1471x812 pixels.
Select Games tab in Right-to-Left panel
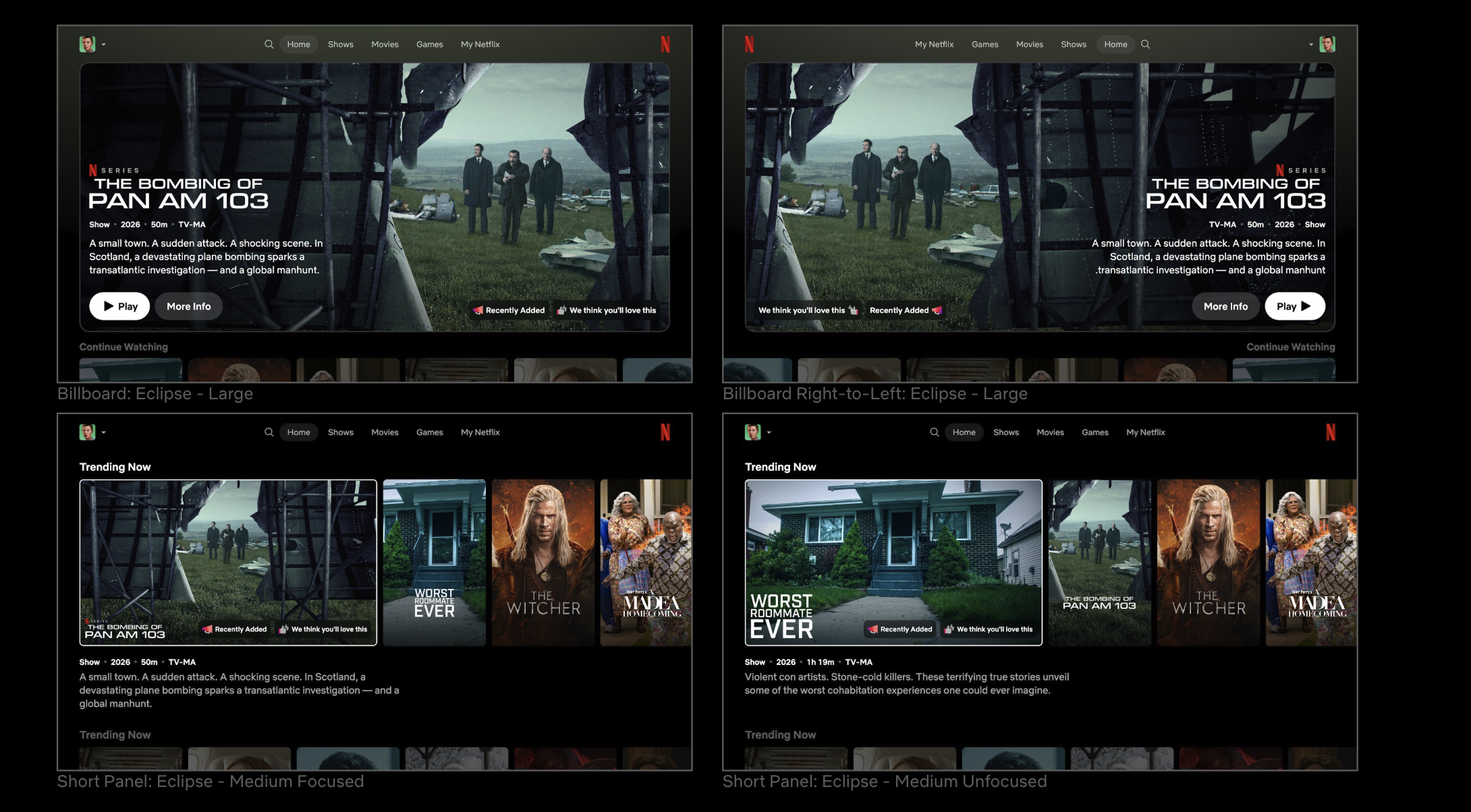984,45
